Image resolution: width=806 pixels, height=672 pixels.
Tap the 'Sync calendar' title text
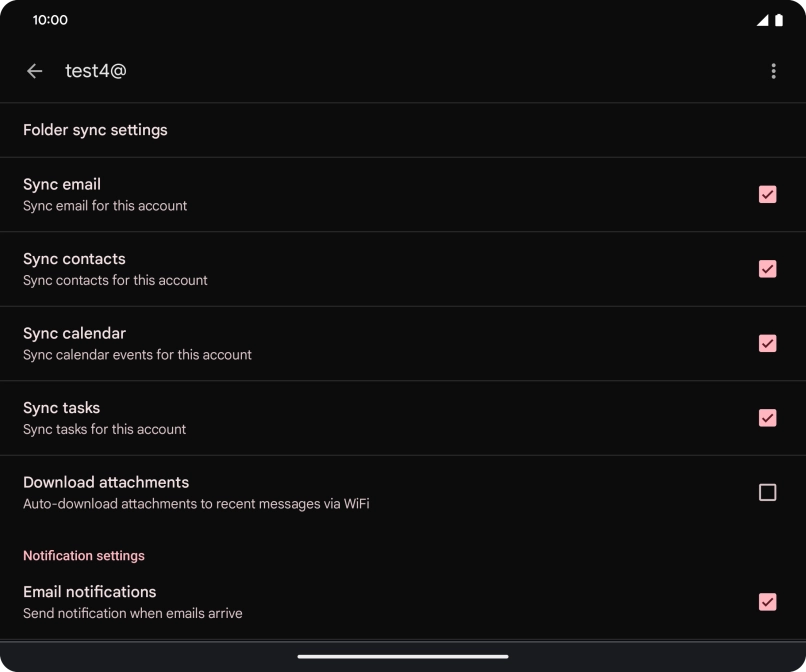[x=74, y=333]
